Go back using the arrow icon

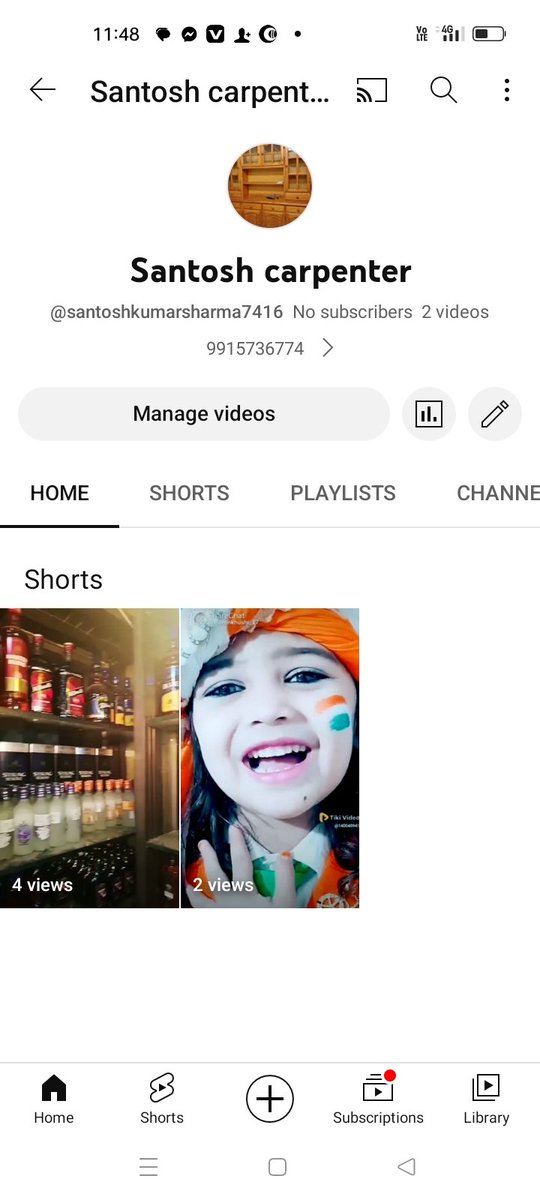coord(43,90)
